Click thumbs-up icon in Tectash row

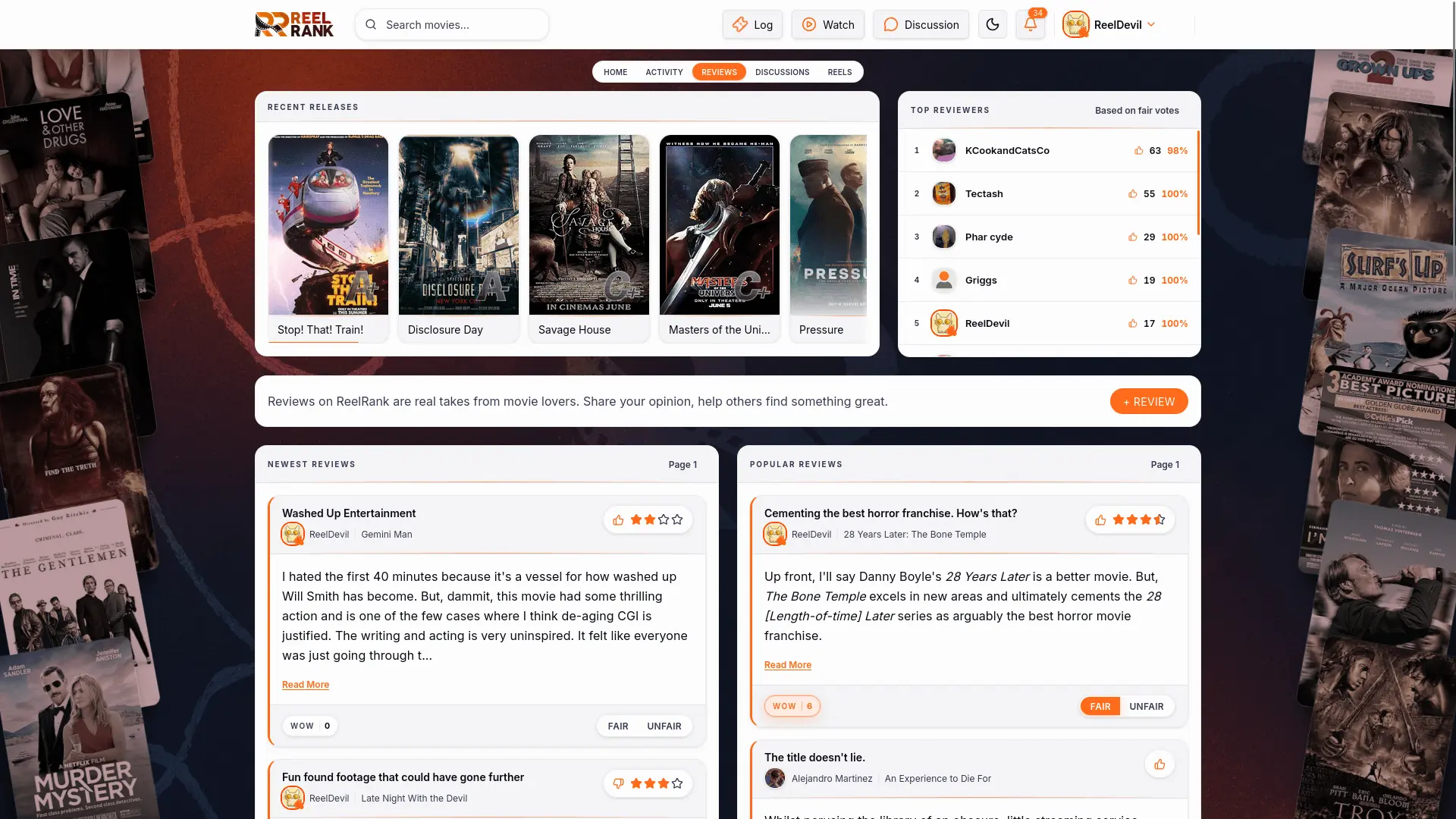click(x=1132, y=193)
